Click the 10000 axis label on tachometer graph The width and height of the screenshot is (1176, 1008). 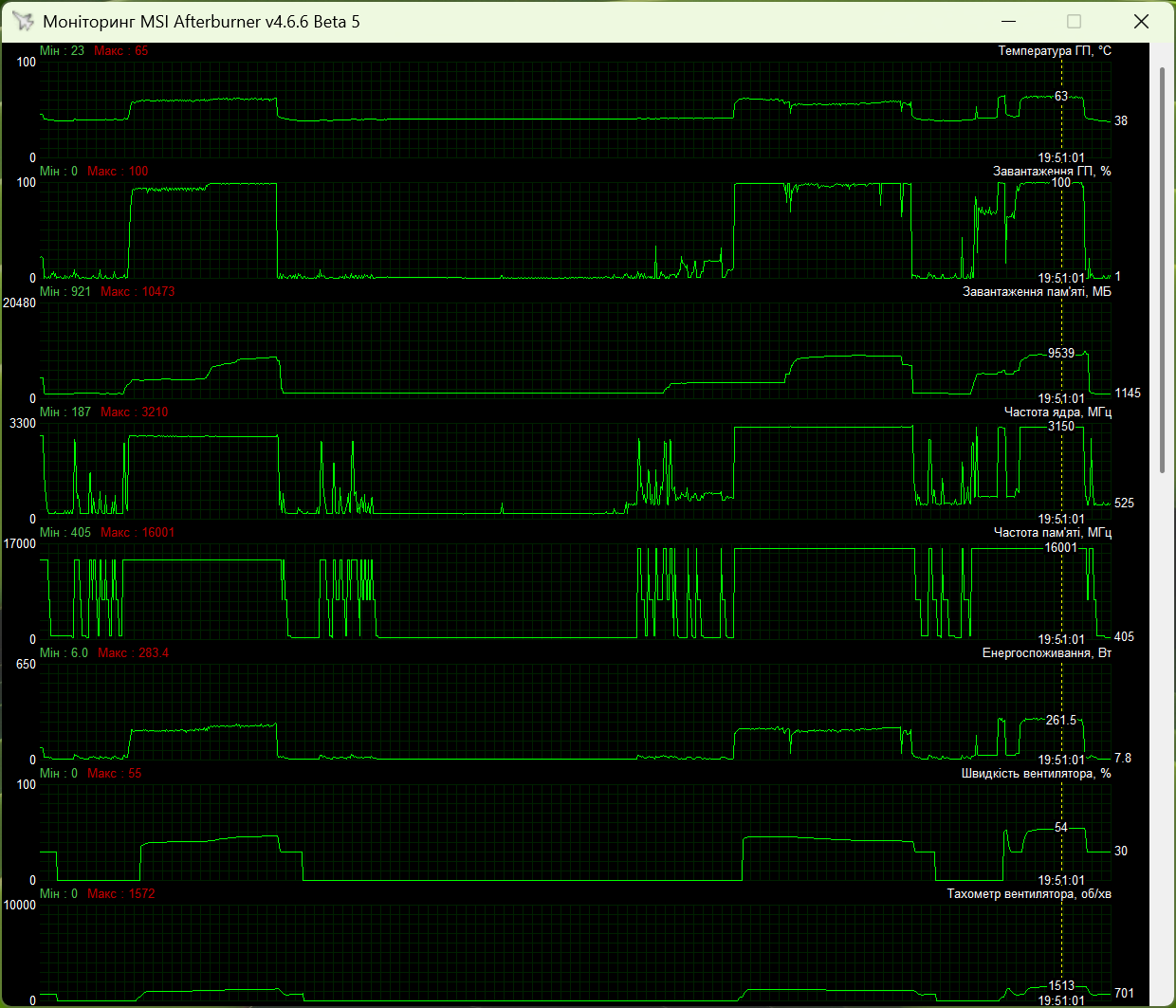(20, 906)
